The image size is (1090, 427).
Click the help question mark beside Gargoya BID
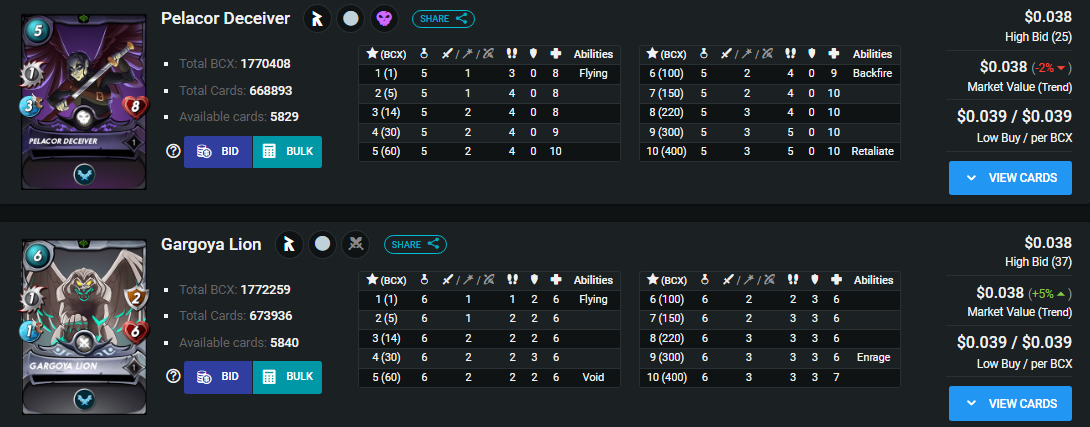[x=174, y=376]
